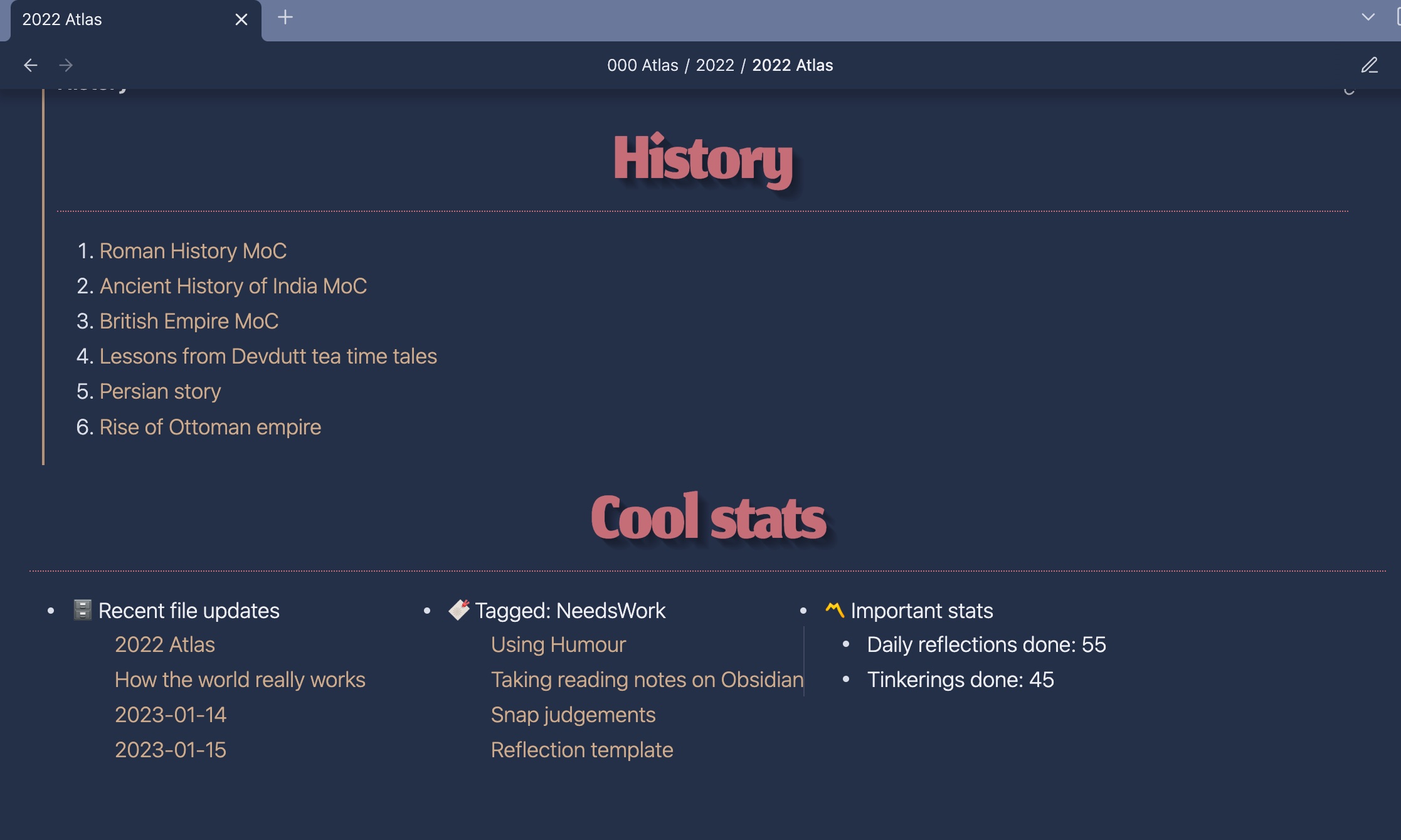Screen dimensions: 1401x840
Task: Navigate back with the left arrow
Action: (31, 65)
